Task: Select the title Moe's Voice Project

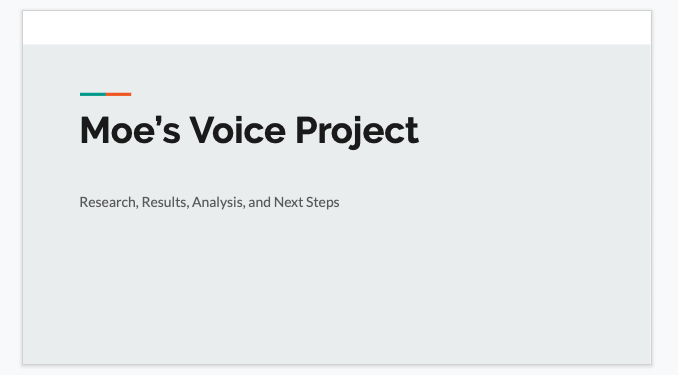Action: coord(249,130)
